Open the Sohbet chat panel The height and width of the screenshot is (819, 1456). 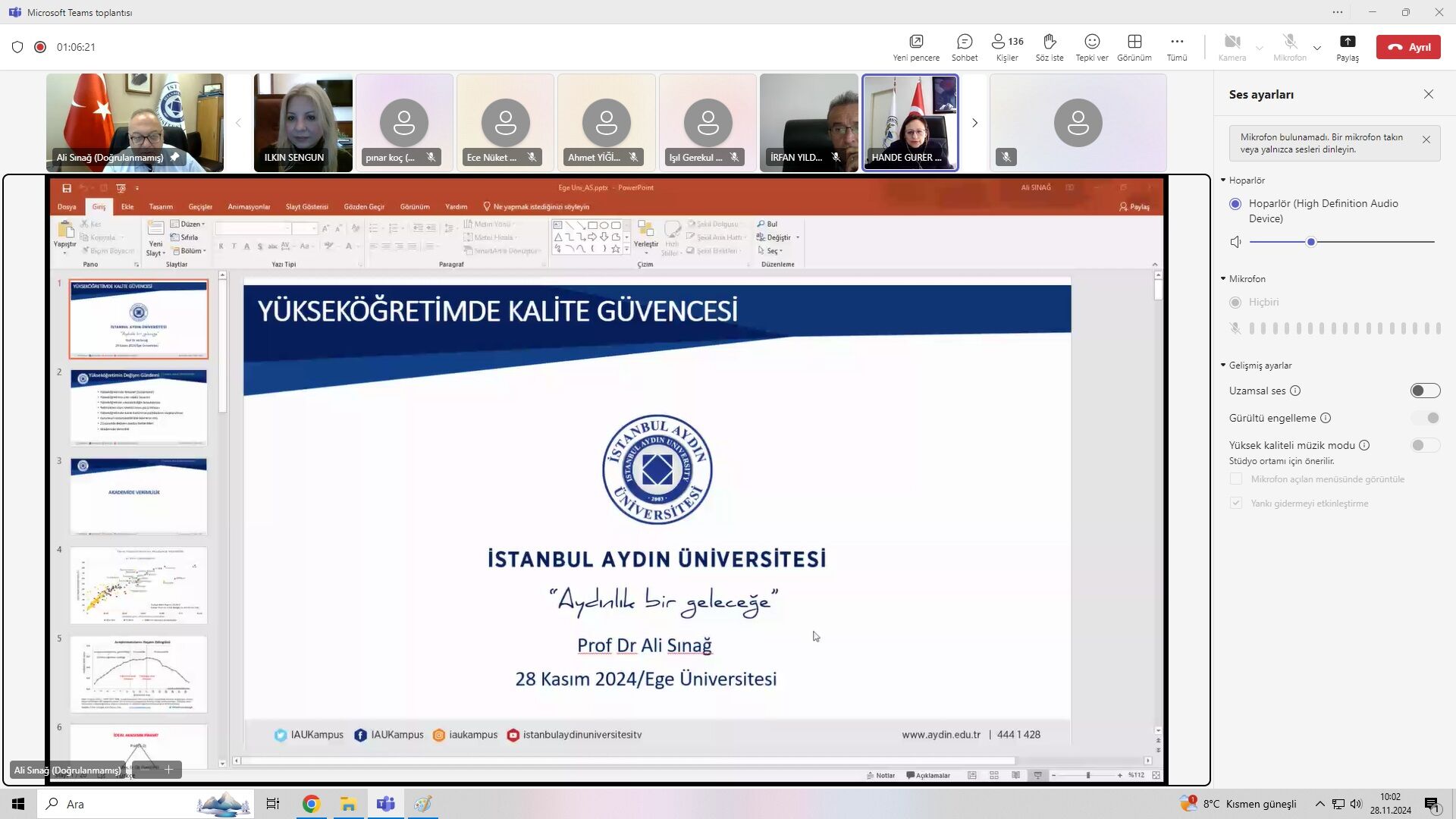point(965,47)
